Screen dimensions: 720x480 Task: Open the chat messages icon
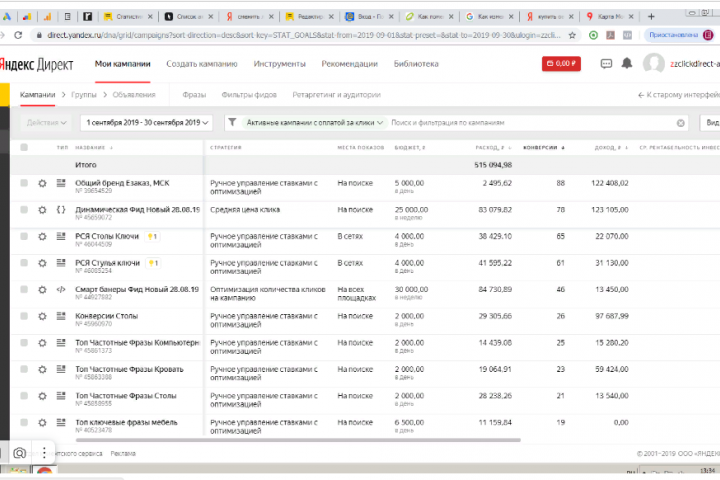point(606,63)
